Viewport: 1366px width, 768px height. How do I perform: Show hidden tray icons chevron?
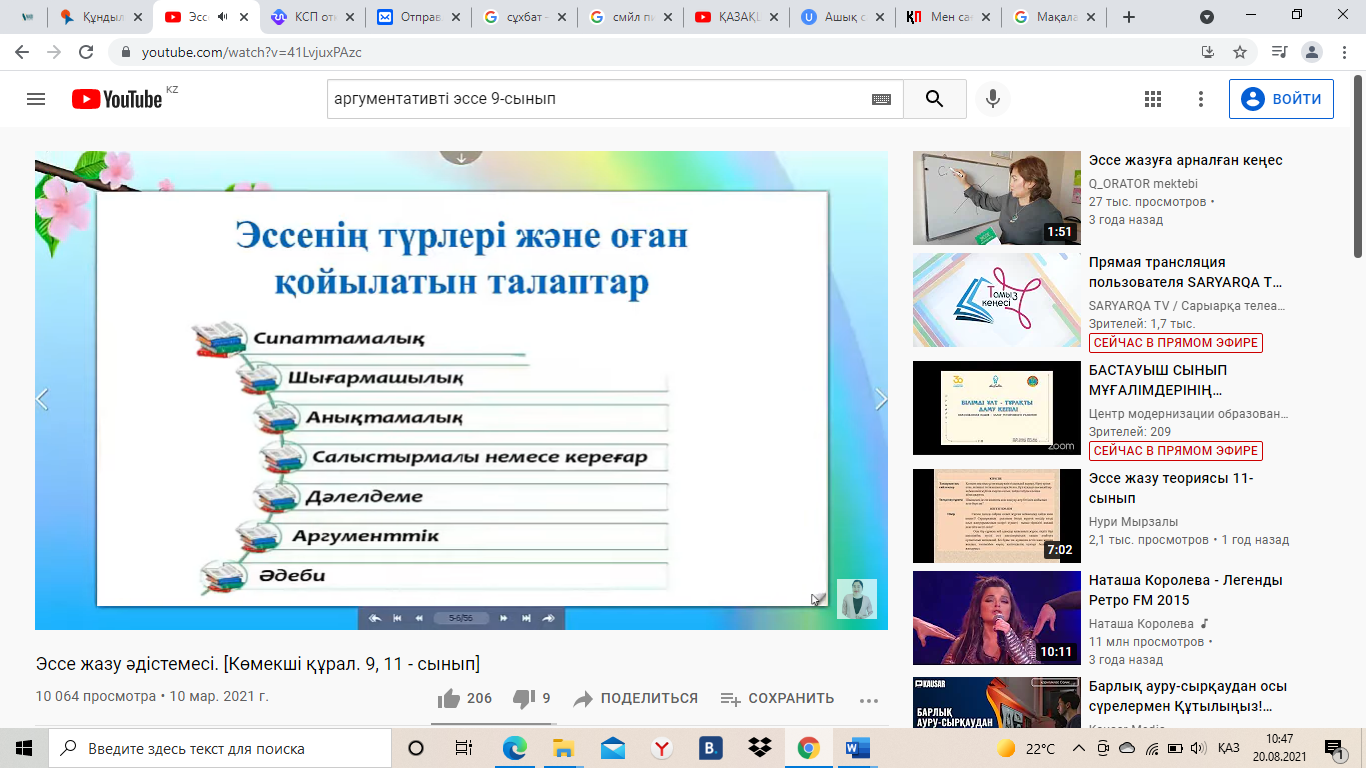(x=1080, y=748)
